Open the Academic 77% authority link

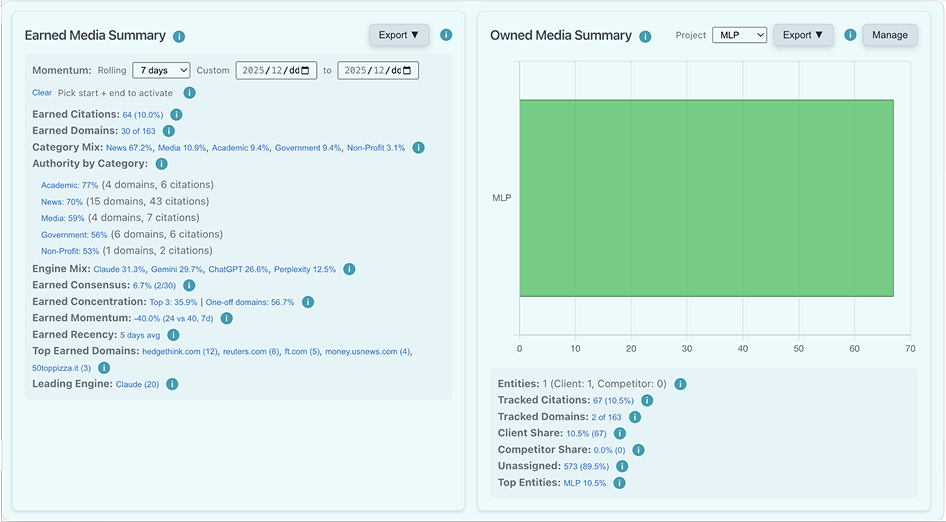pos(69,185)
